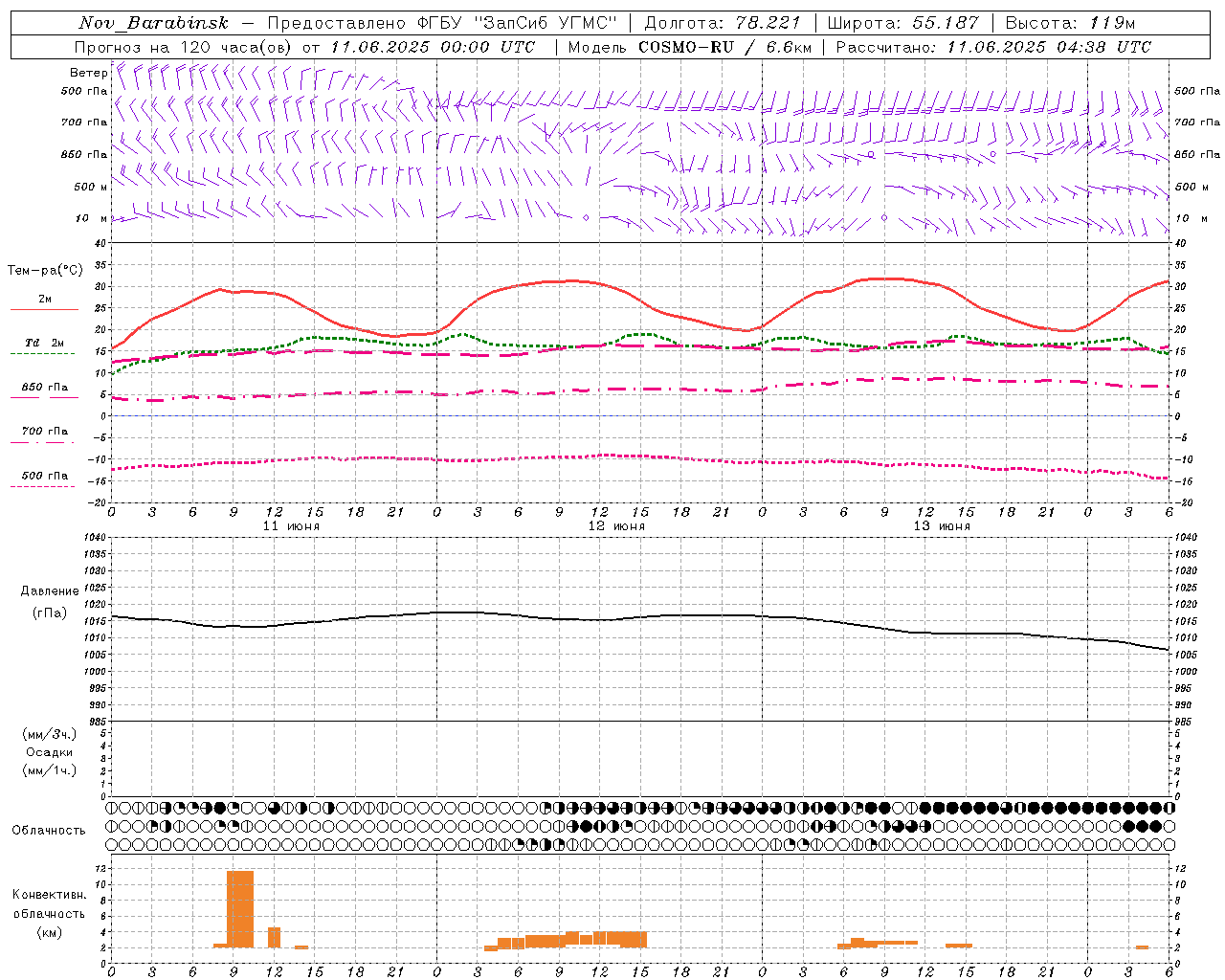
Task: Click the 'Ветер' wind panel label
Action: [89, 73]
